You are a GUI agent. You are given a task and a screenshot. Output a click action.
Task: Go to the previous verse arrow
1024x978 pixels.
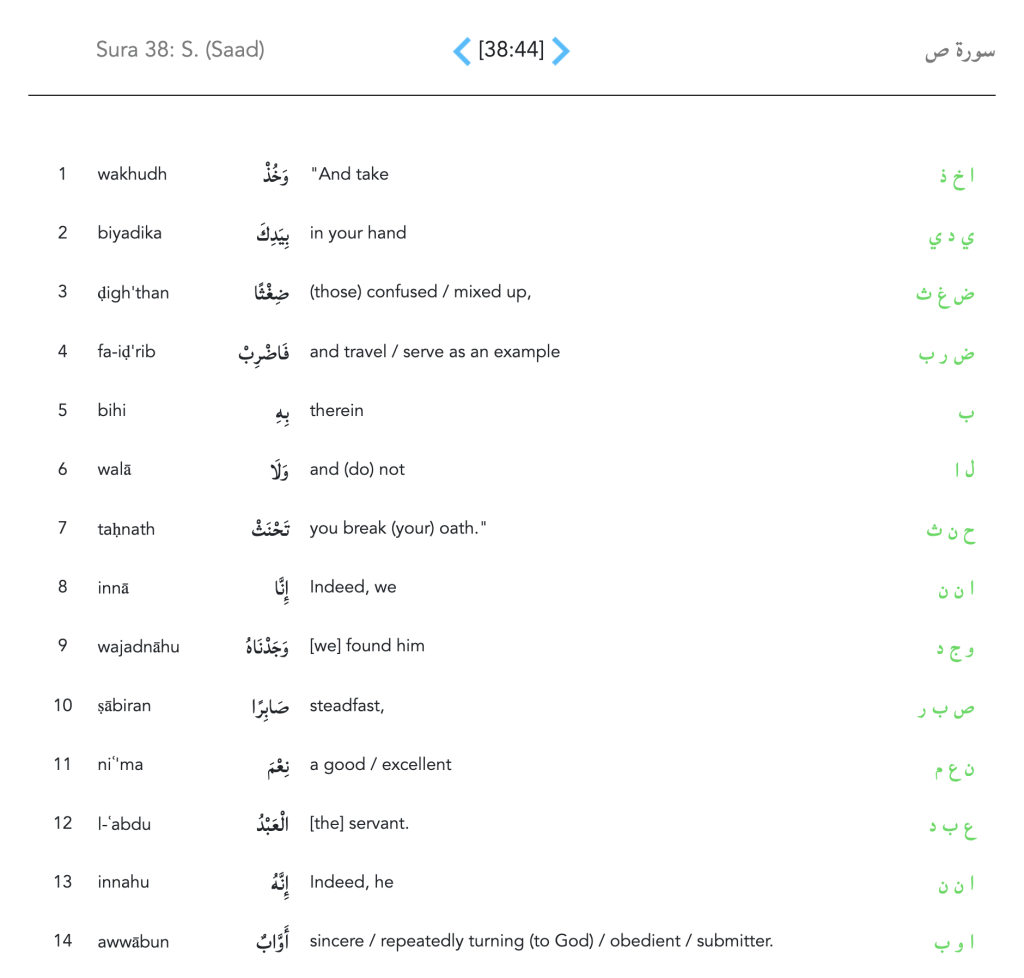point(462,51)
